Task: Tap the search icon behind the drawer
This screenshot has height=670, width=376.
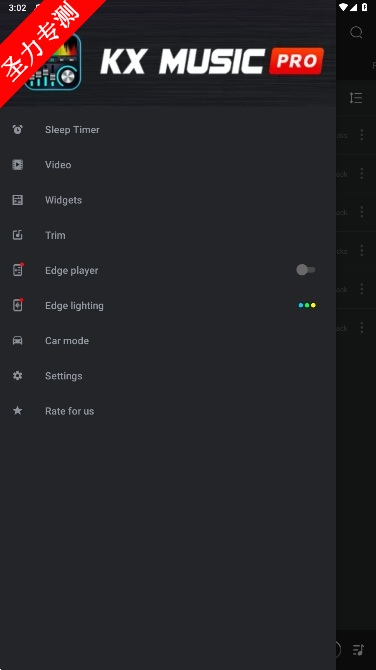Action: pos(356,32)
